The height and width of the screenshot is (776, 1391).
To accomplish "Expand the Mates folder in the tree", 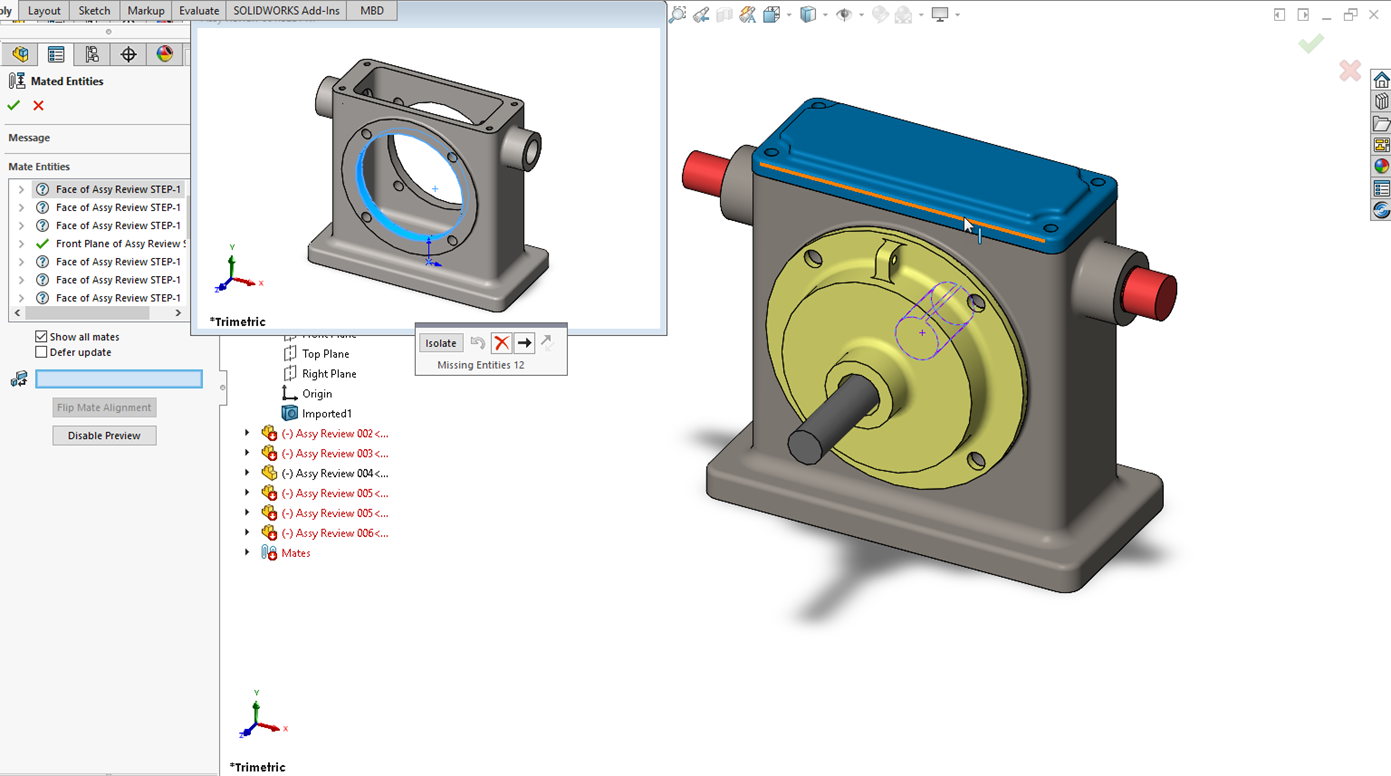I will tap(247, 553).
